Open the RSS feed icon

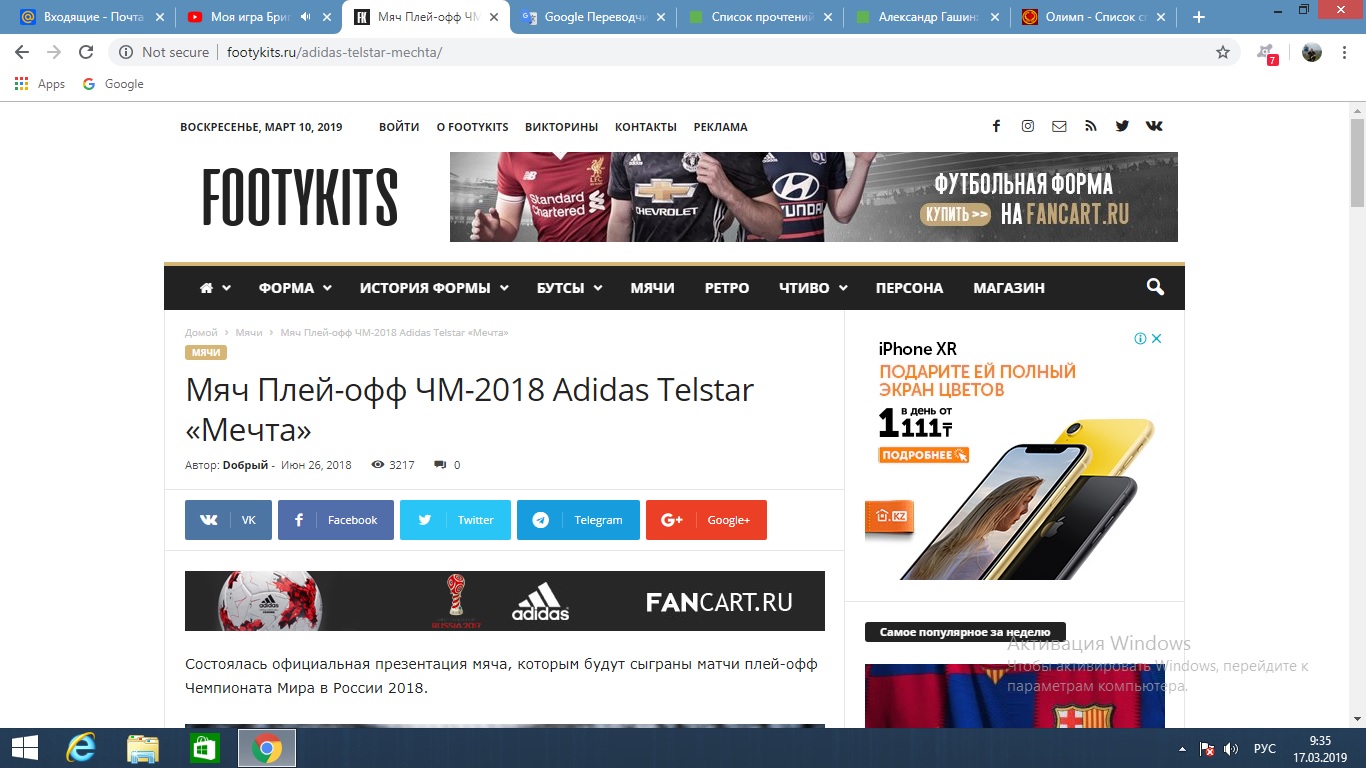point(1091,126)
